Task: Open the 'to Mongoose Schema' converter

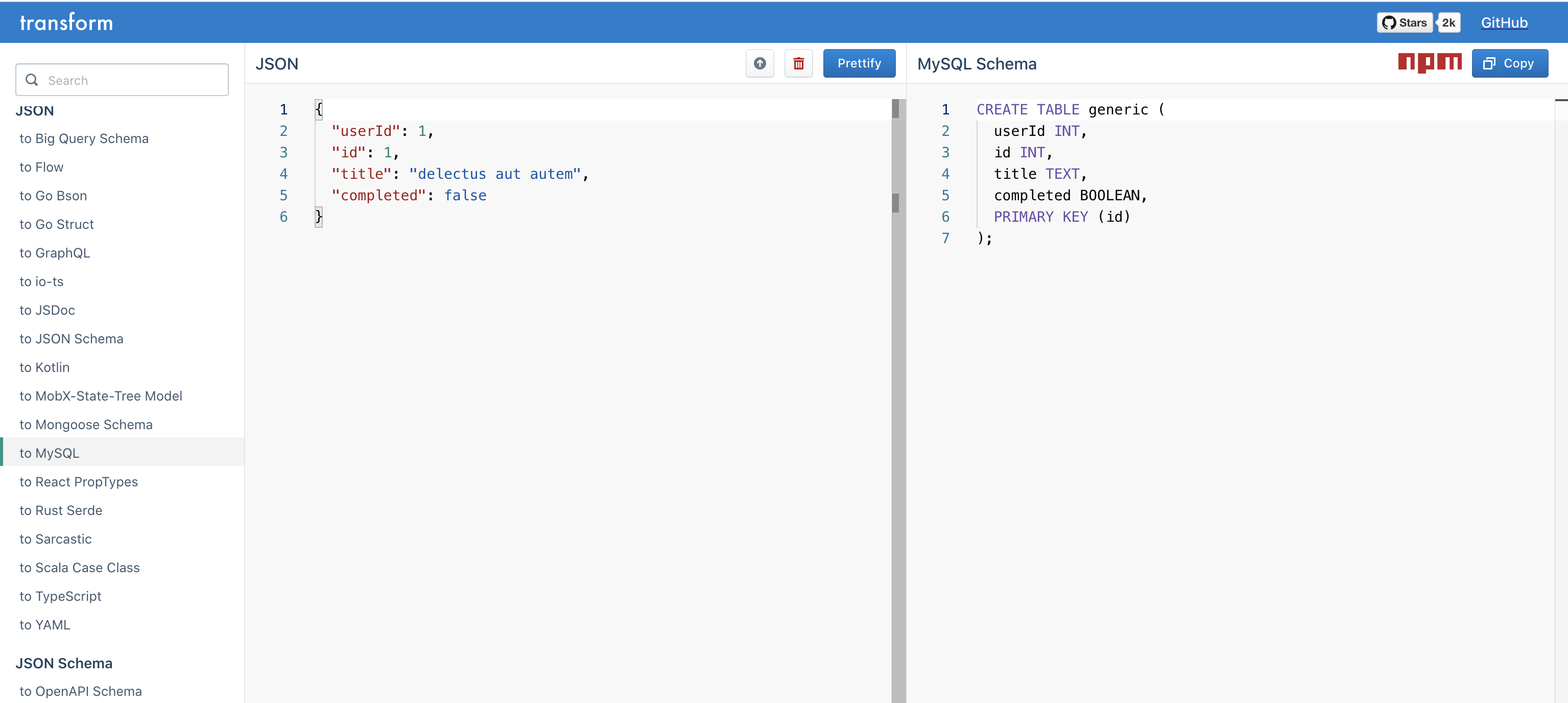Action: coord(86,424)
